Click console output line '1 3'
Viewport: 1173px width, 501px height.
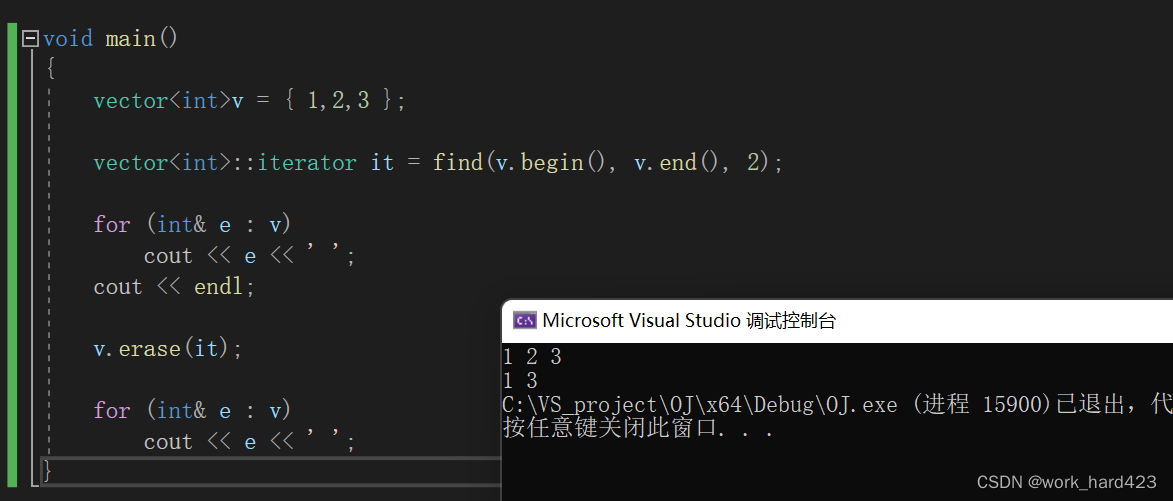pyautogui.click(x=521, y=381)
